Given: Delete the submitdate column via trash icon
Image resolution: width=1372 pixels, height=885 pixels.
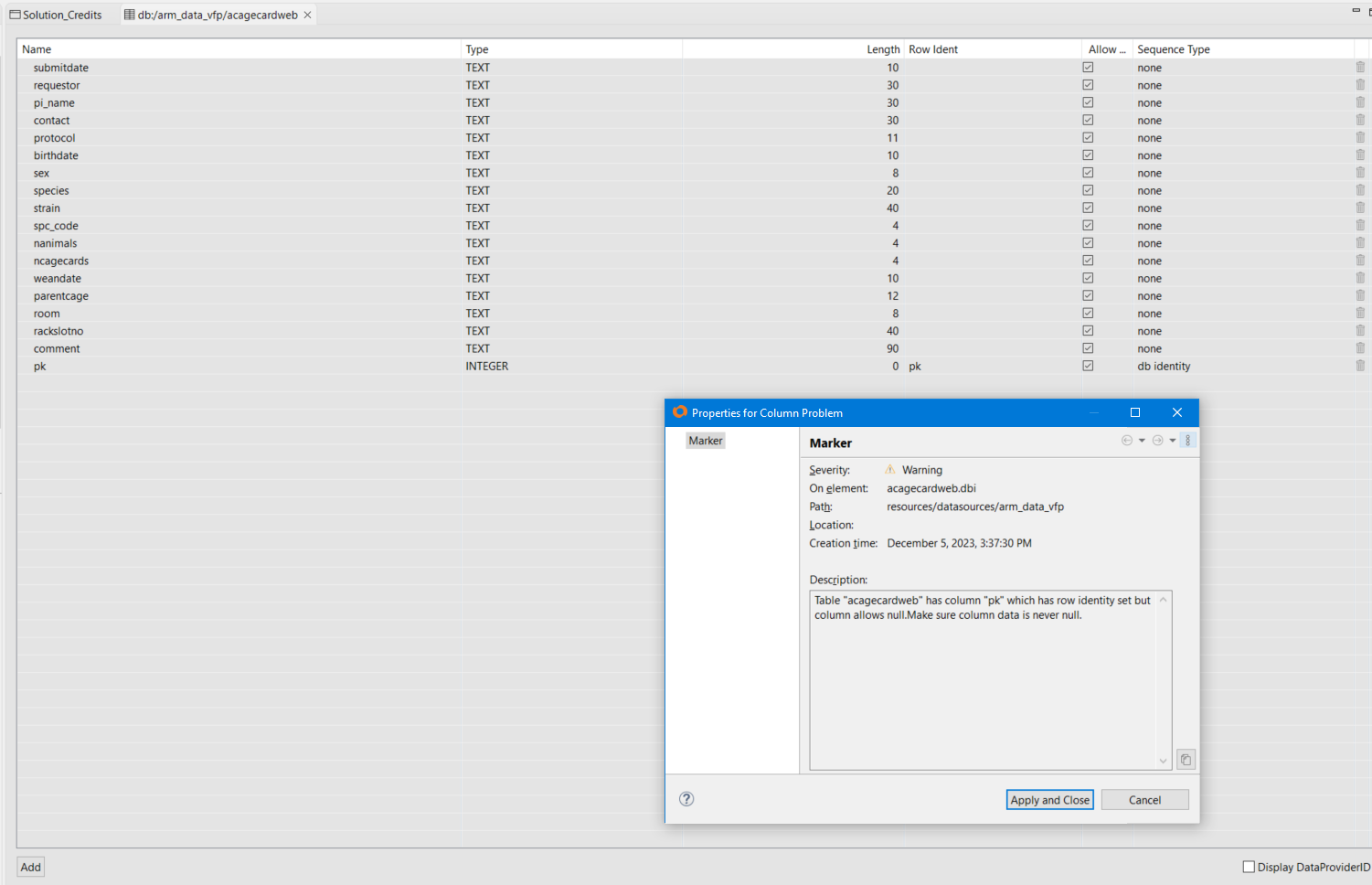Looking at the screenshot, I should 1360,68.
